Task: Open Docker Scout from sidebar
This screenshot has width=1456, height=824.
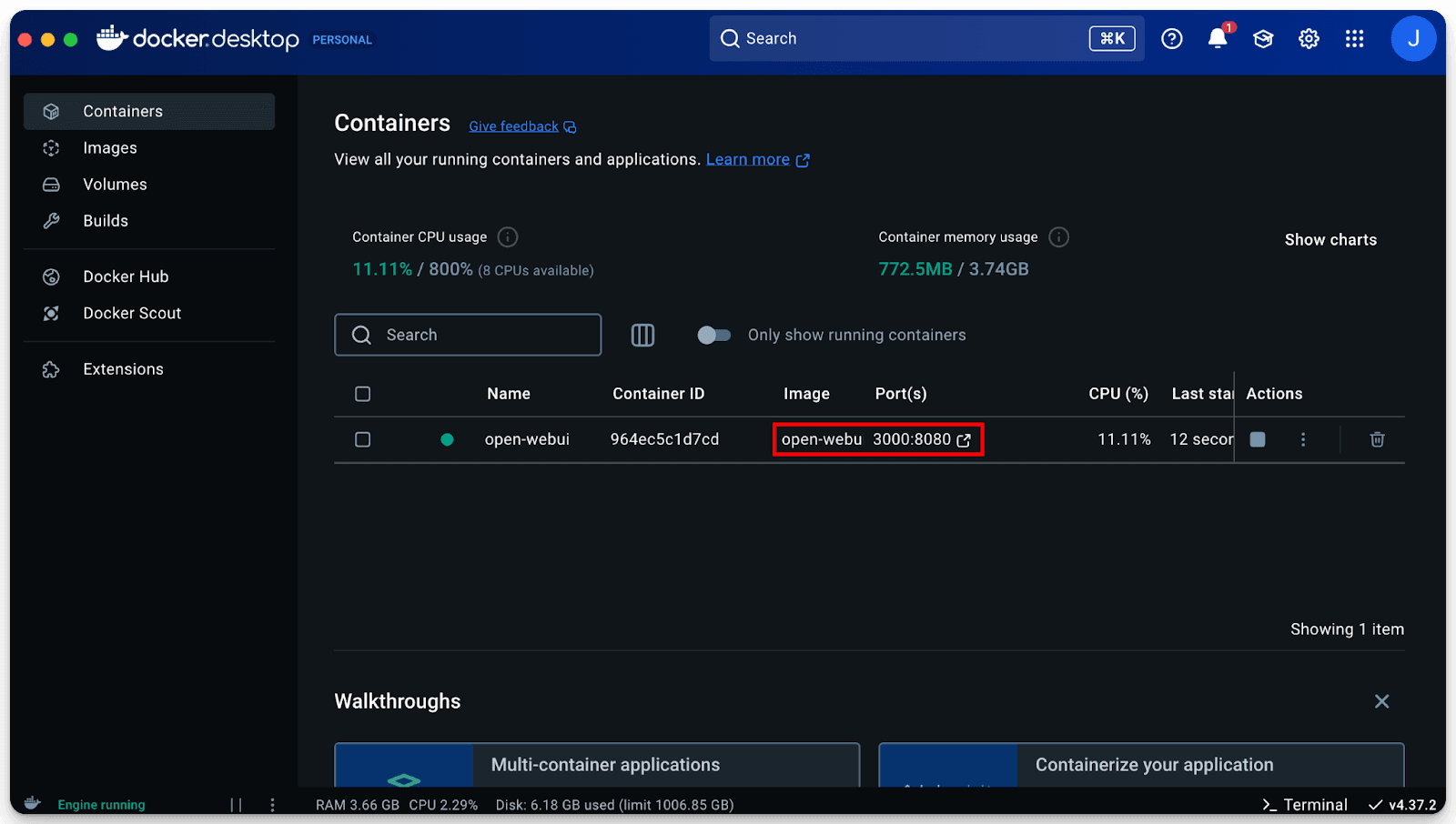Action: pos(131,313)
